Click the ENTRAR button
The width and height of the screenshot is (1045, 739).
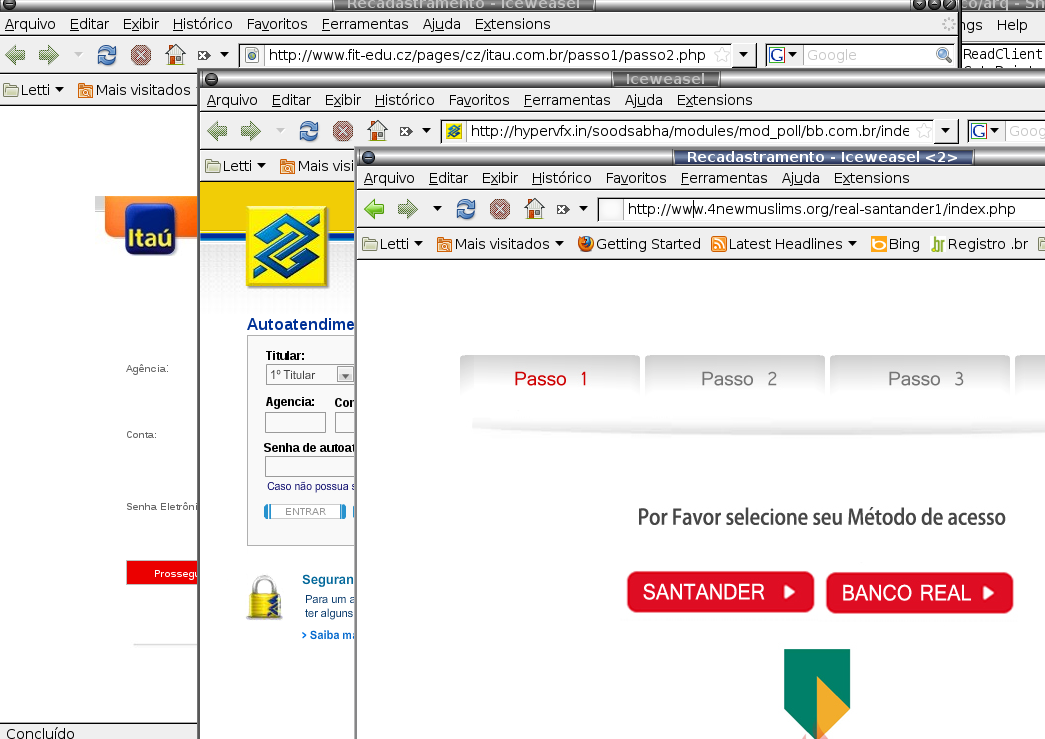point(305,512)
